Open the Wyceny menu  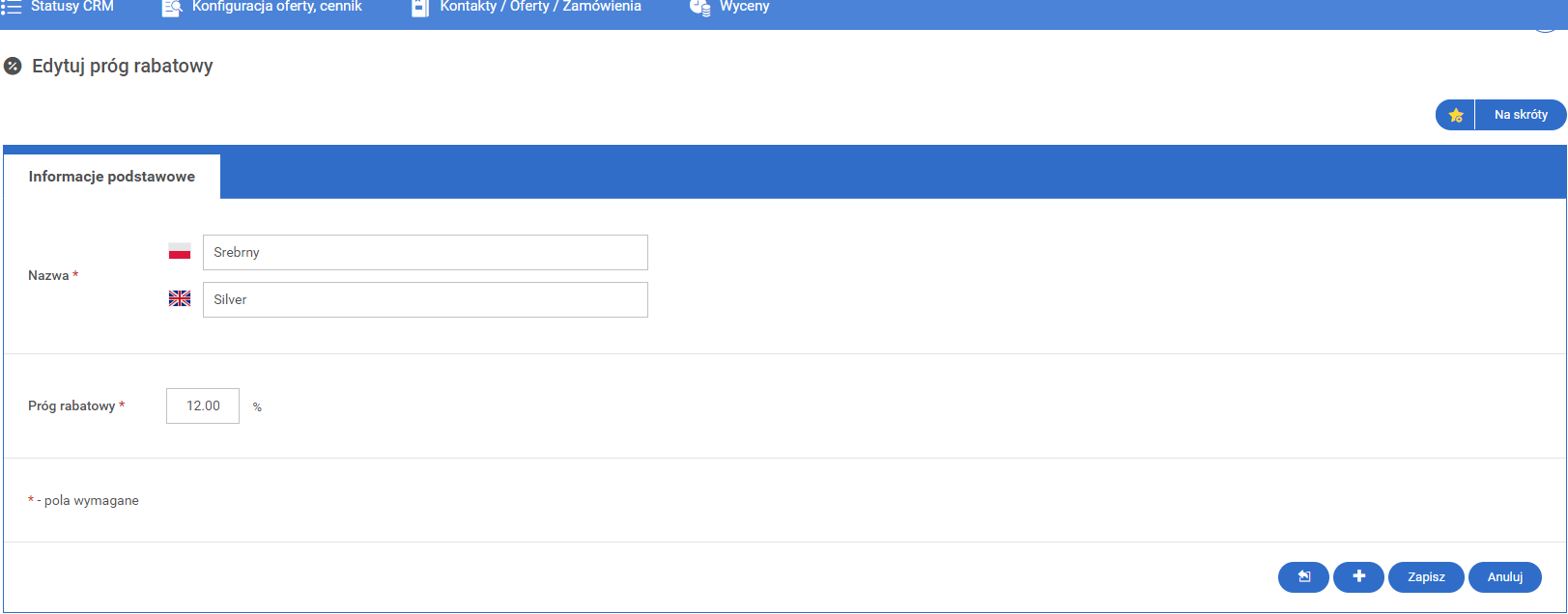[744, 7]
